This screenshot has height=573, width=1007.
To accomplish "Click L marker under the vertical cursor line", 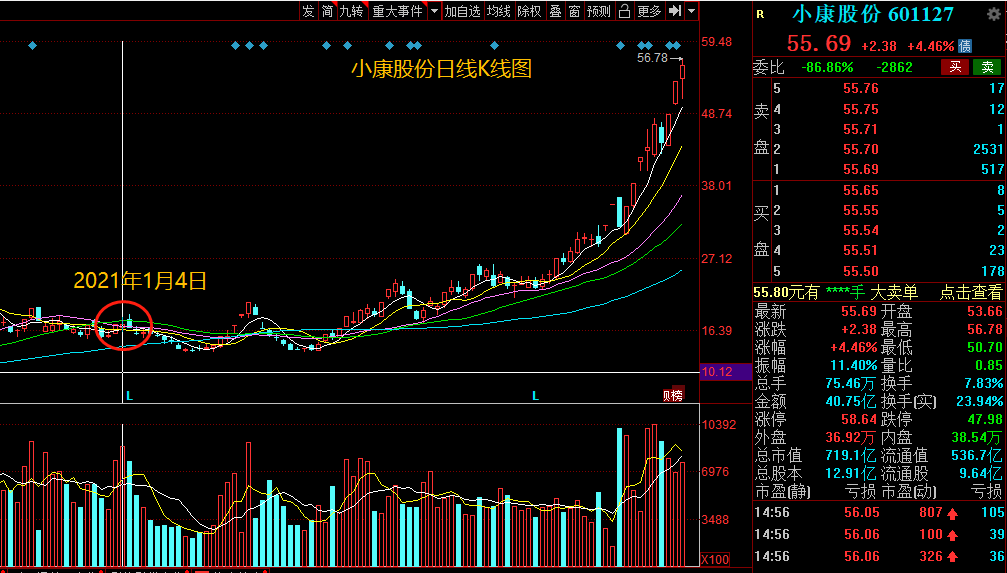I will tap(129, 396).
